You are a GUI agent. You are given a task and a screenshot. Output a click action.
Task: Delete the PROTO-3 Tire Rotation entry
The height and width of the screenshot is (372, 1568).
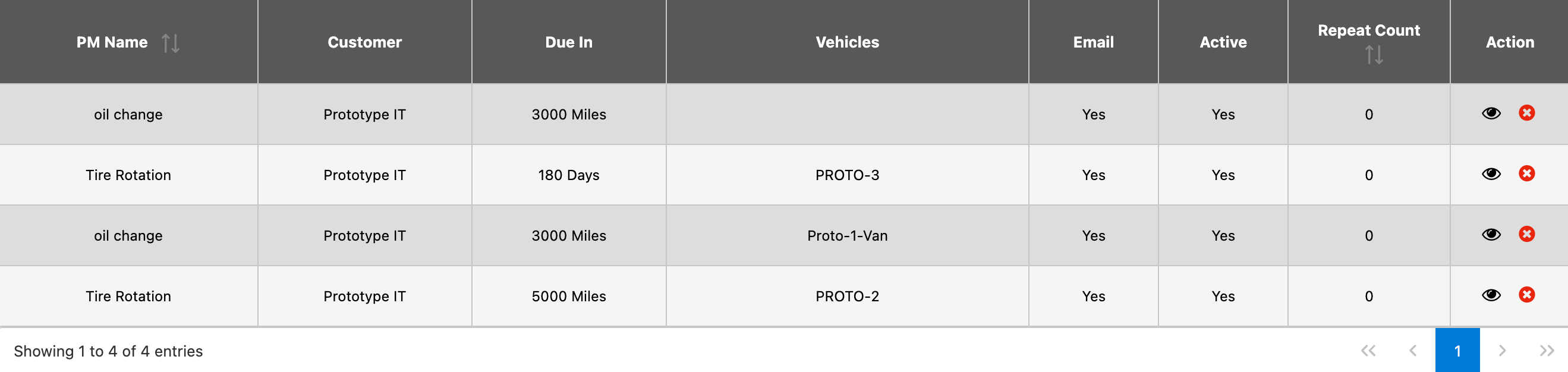(1526, 174)
